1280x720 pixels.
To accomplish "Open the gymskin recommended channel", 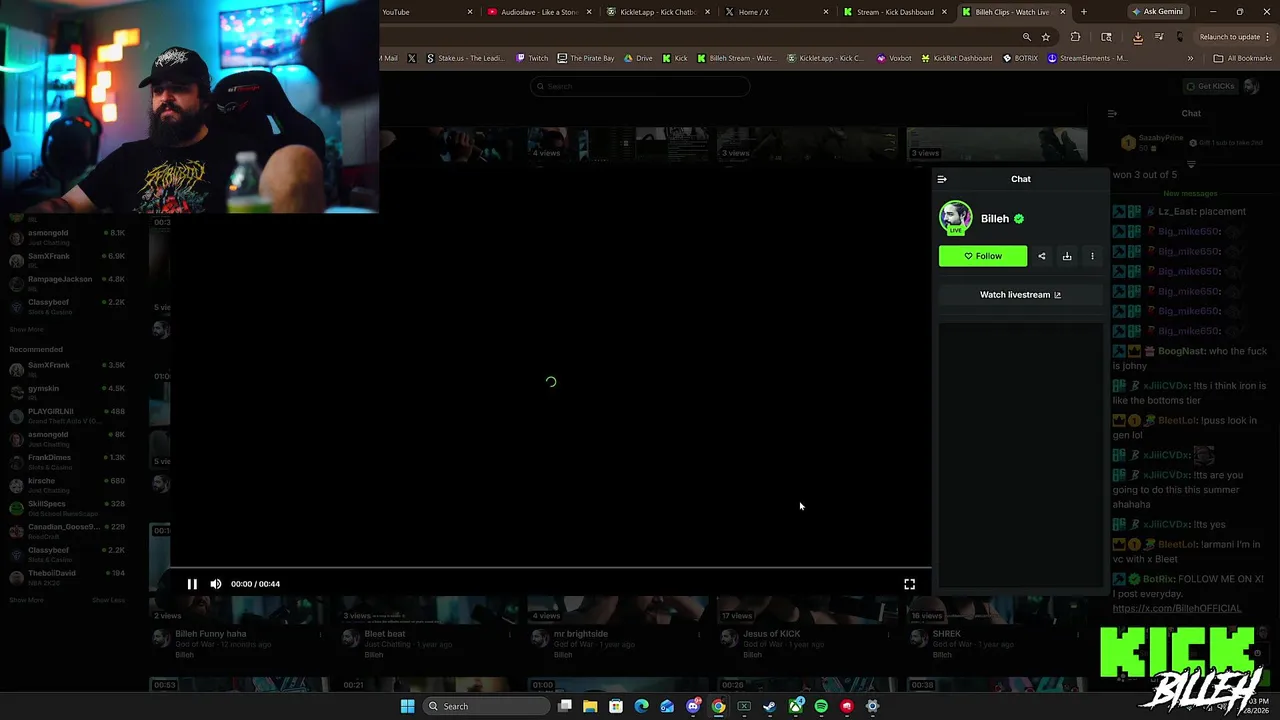I will tap(68, 392).
